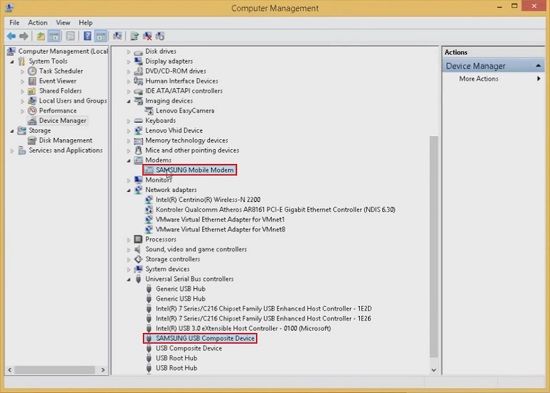The height and width of the screenshot is (393, 550).
Task: Expand the Display adapters category
Action: (129, 62)
